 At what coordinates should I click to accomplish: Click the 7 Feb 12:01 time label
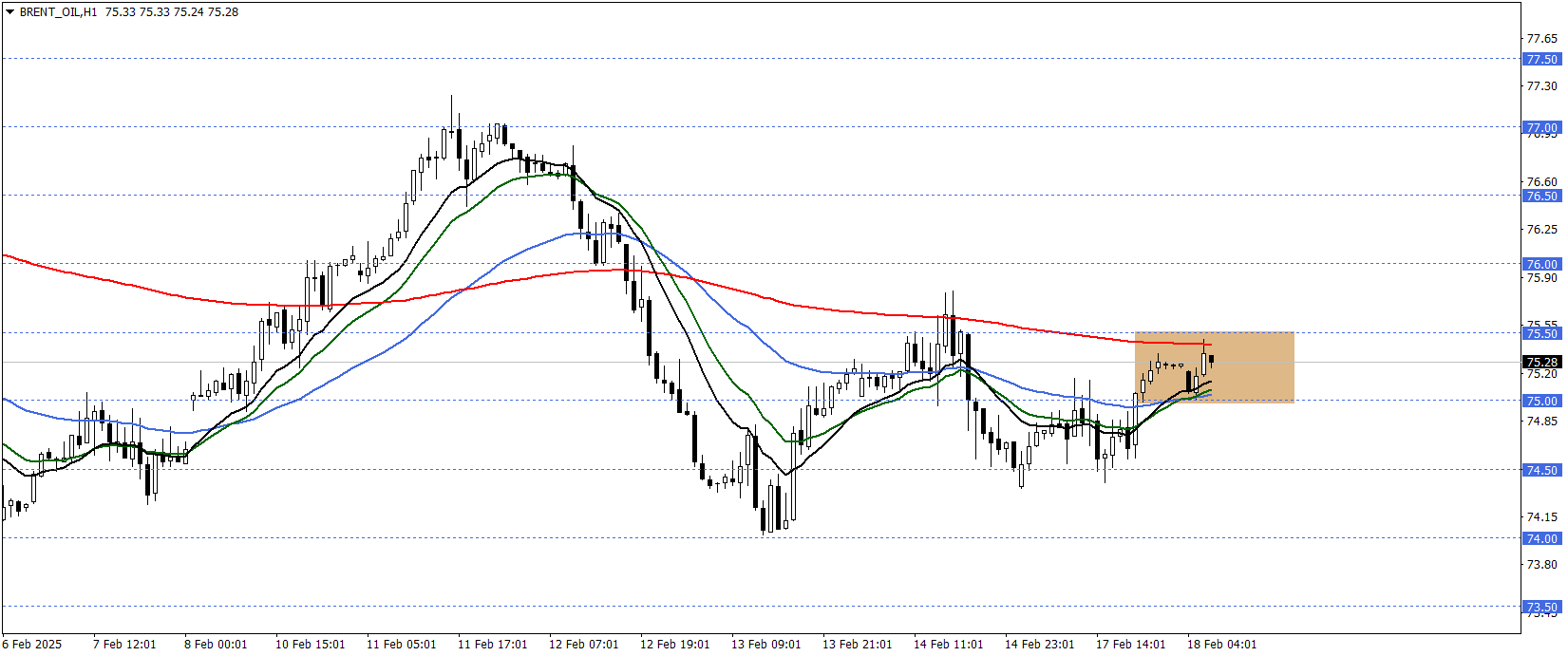click(124, 644)
